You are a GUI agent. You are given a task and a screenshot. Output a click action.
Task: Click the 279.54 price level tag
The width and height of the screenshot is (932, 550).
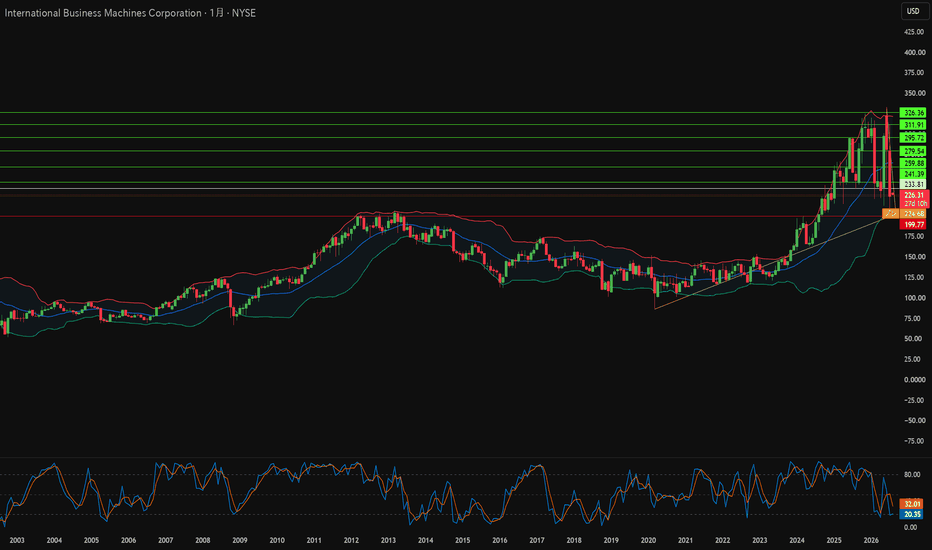click(912, 151)
